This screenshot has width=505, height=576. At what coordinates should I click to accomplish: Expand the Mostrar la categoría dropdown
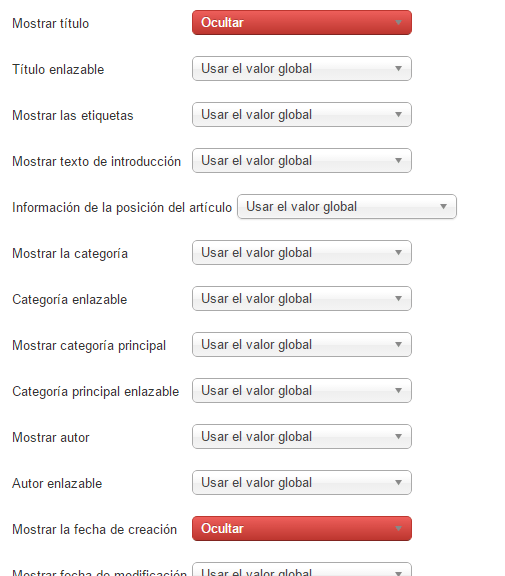(302, 253)
